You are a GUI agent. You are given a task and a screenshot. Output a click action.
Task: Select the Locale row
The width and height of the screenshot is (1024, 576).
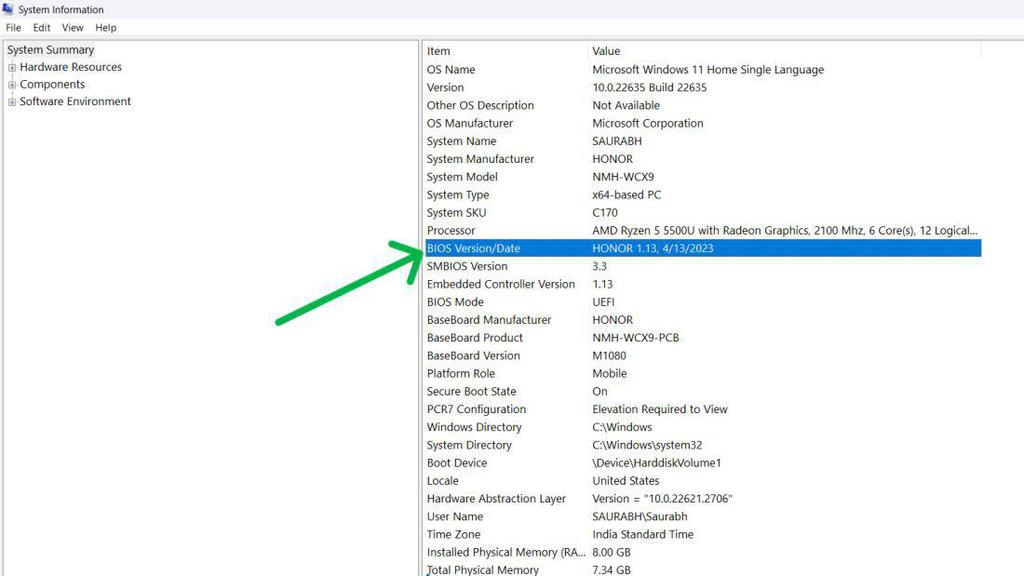tap(703, 481)
